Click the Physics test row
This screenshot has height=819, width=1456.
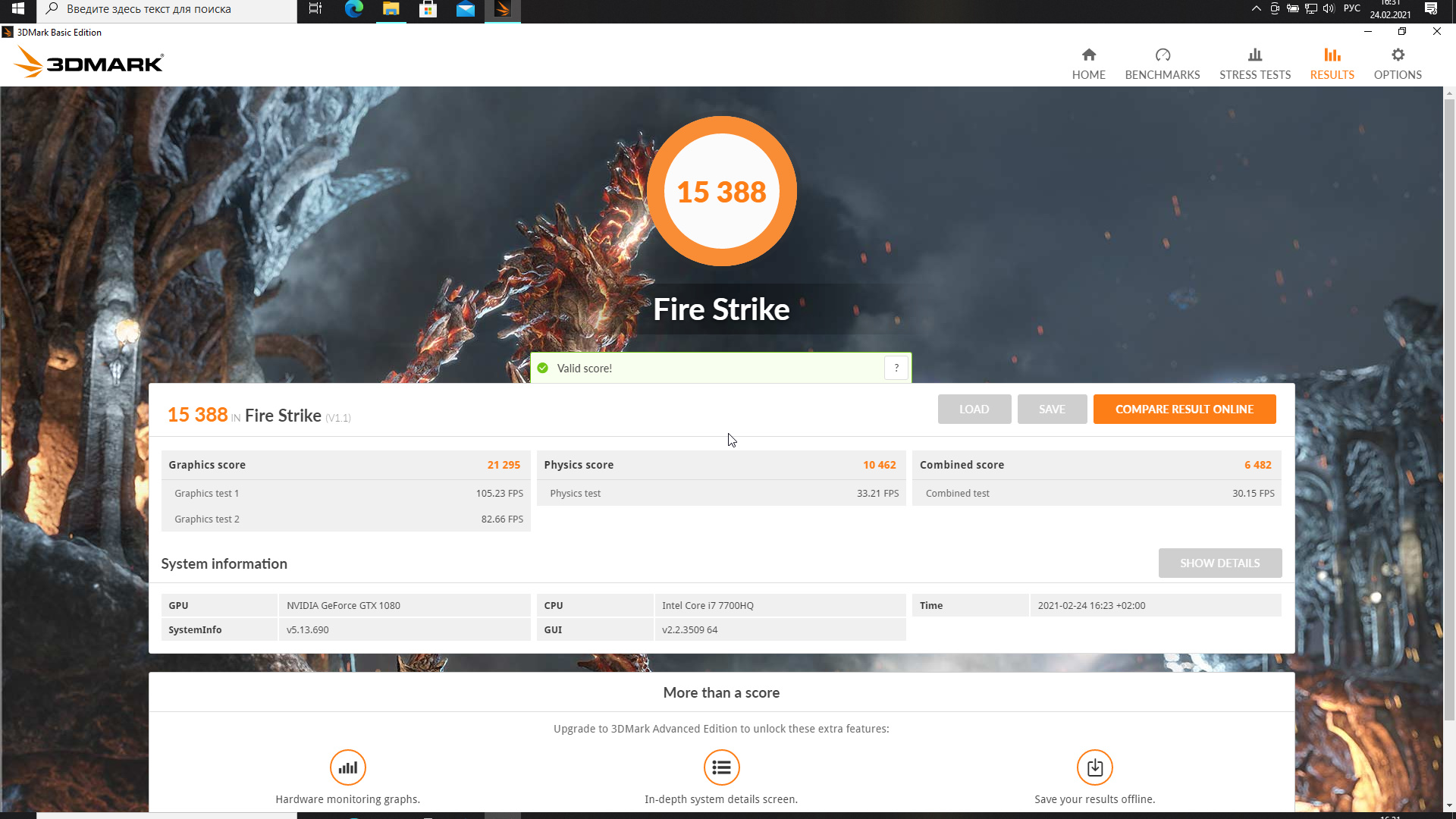721,493
